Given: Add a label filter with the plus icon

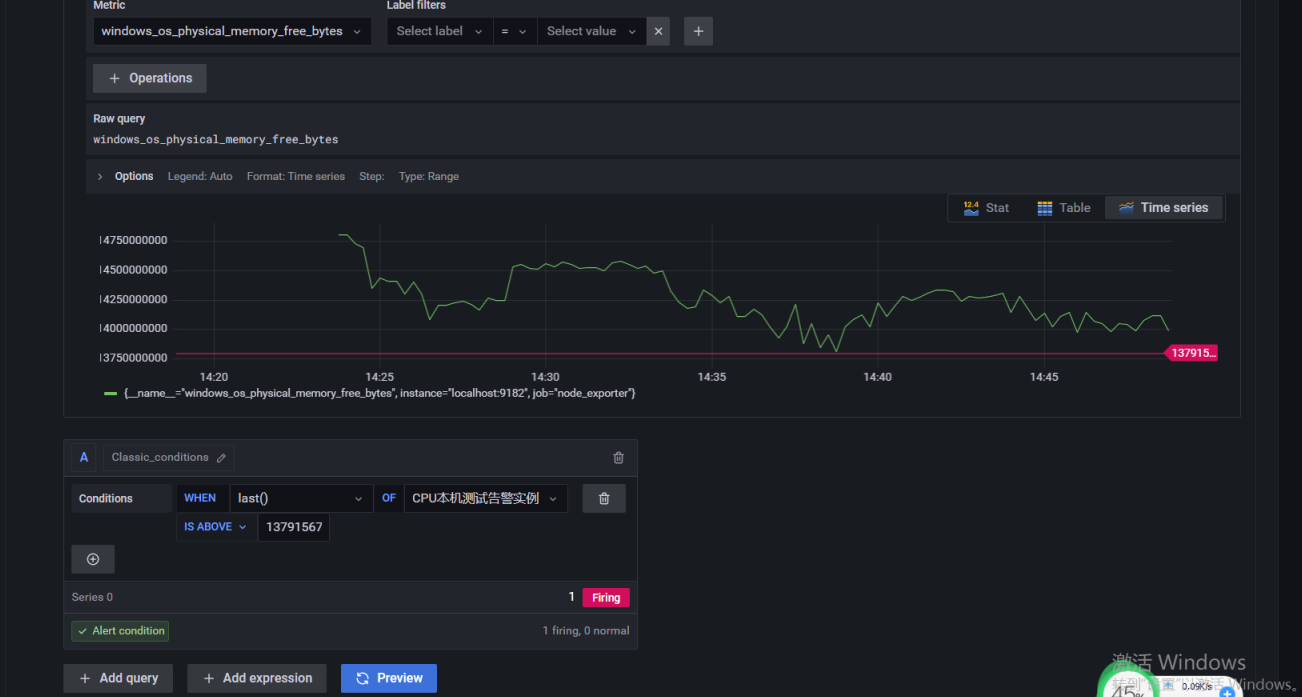Looking at the screenshot, I should [x=698, y=31].
